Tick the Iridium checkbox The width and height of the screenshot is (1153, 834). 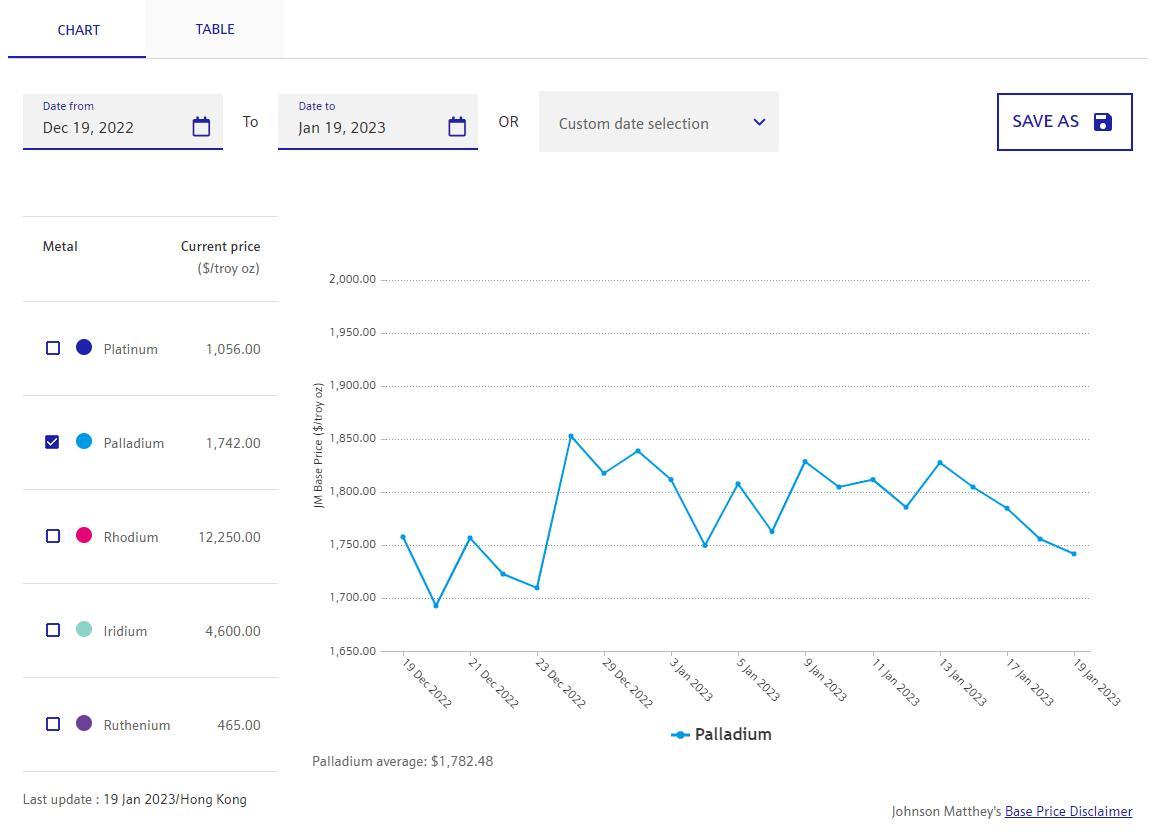tap(53, 630)
